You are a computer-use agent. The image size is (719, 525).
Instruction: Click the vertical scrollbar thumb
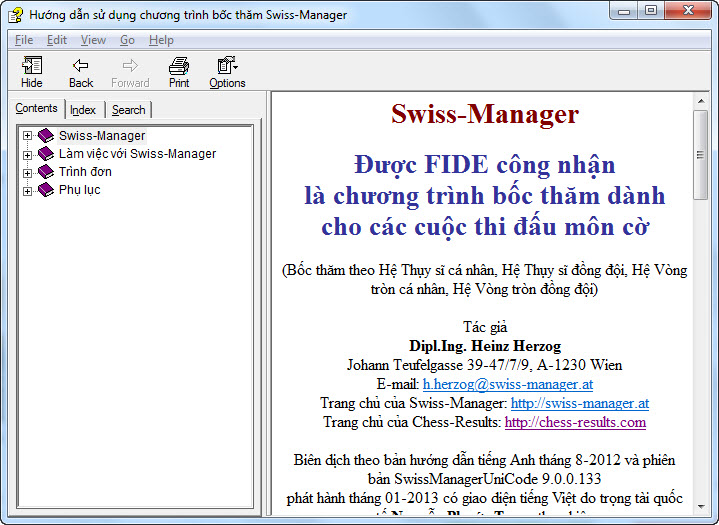[701, 155]
